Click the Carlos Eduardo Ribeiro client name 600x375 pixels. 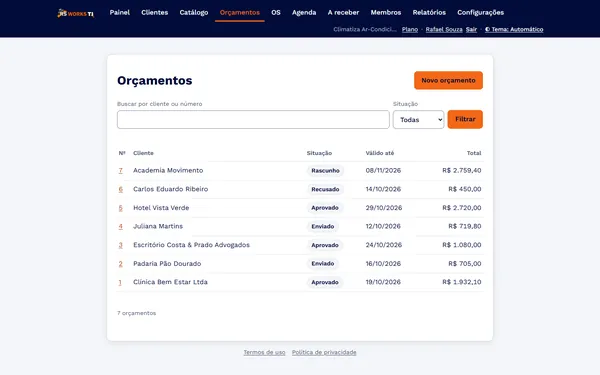(171, 189)
